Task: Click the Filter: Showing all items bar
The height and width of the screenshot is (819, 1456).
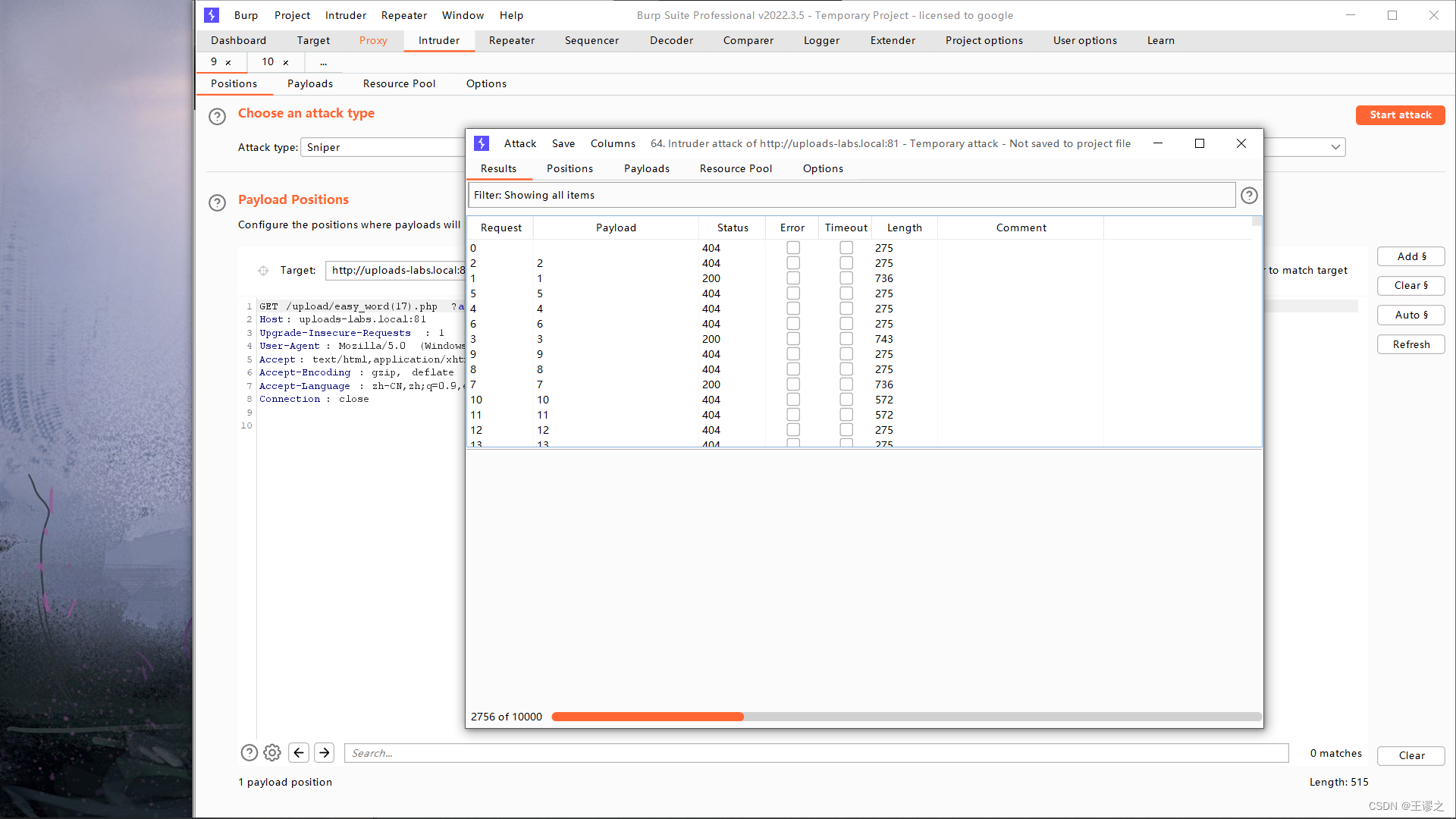Action: 851,195
